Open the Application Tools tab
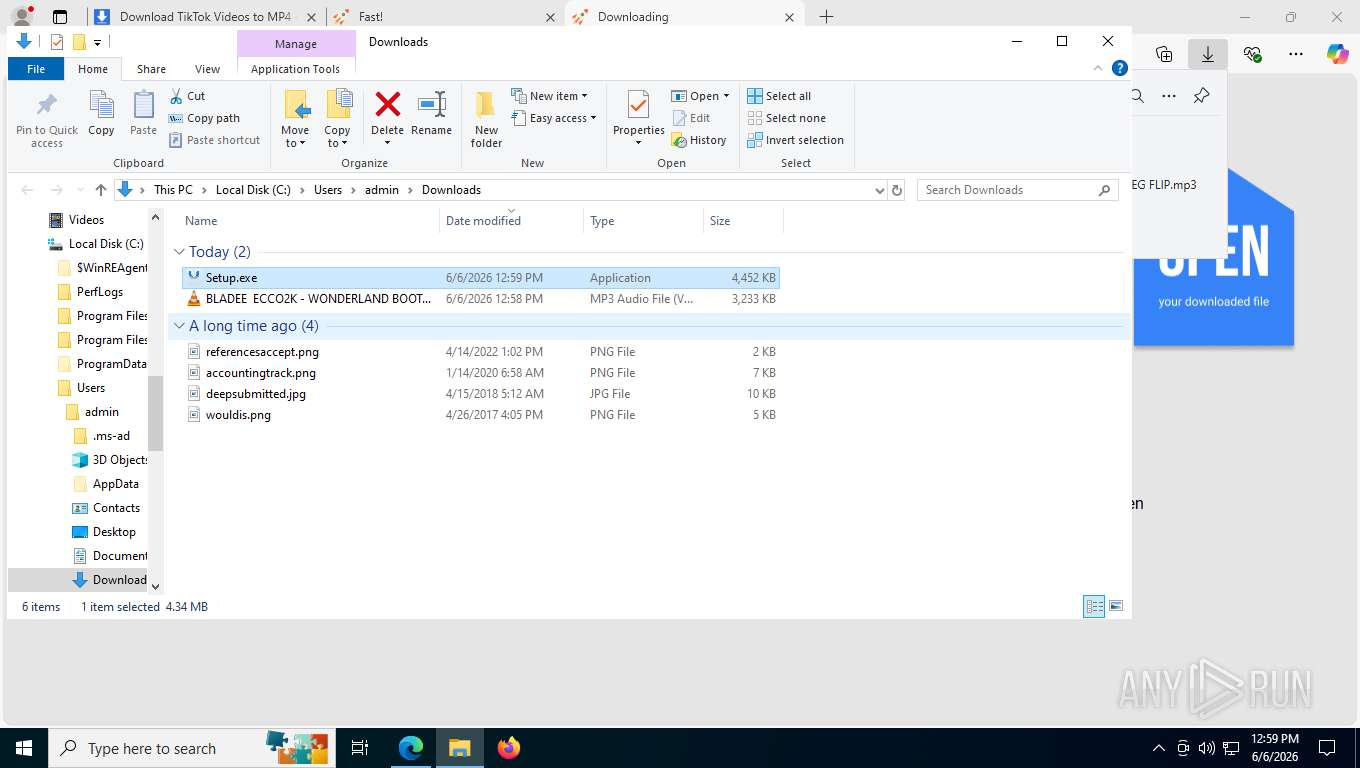The width and height of the screenshot is (1360, 768). [x=295, y=69]
